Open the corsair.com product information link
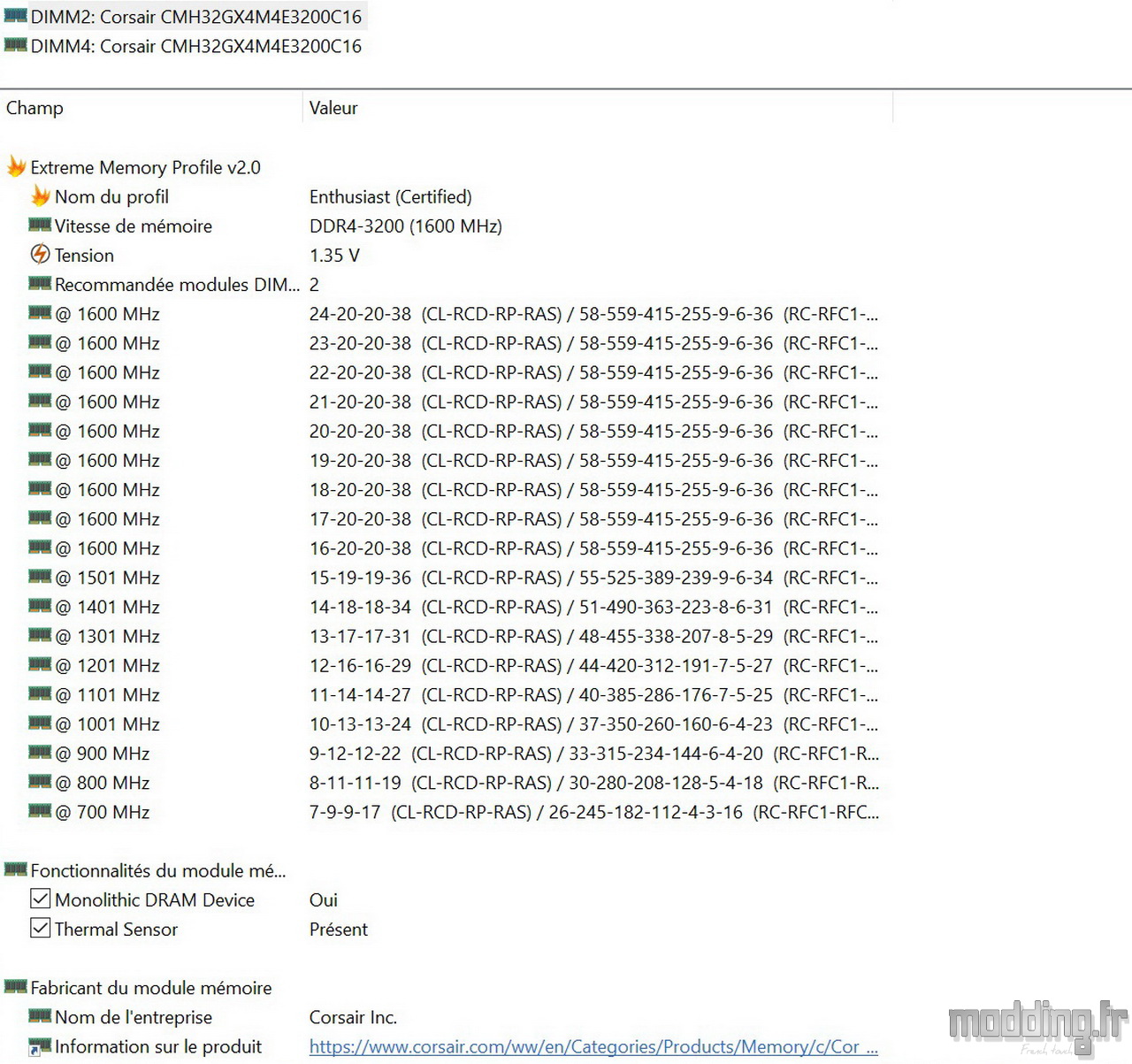 593,1046
